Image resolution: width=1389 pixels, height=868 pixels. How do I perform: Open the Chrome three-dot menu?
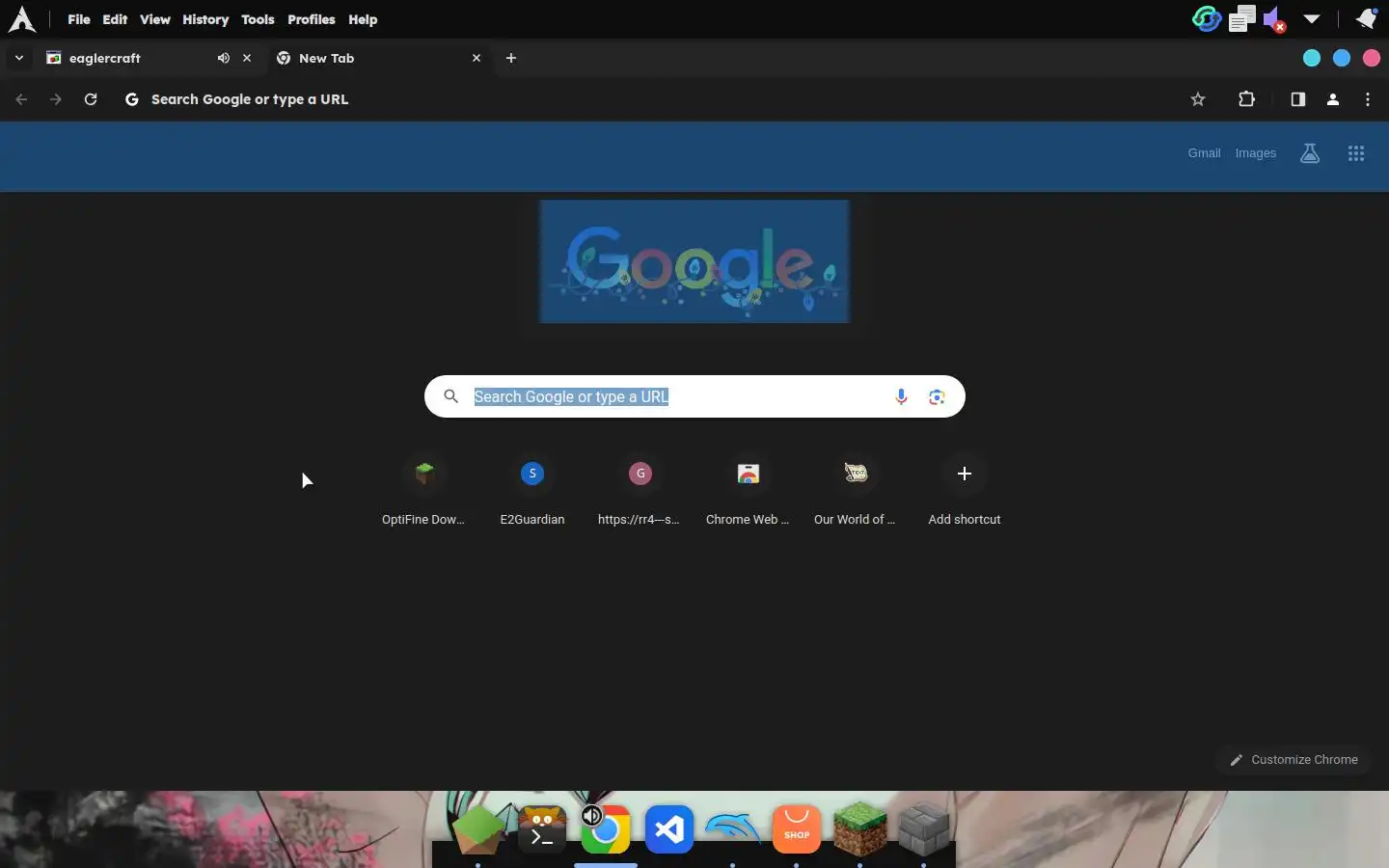1368,99
